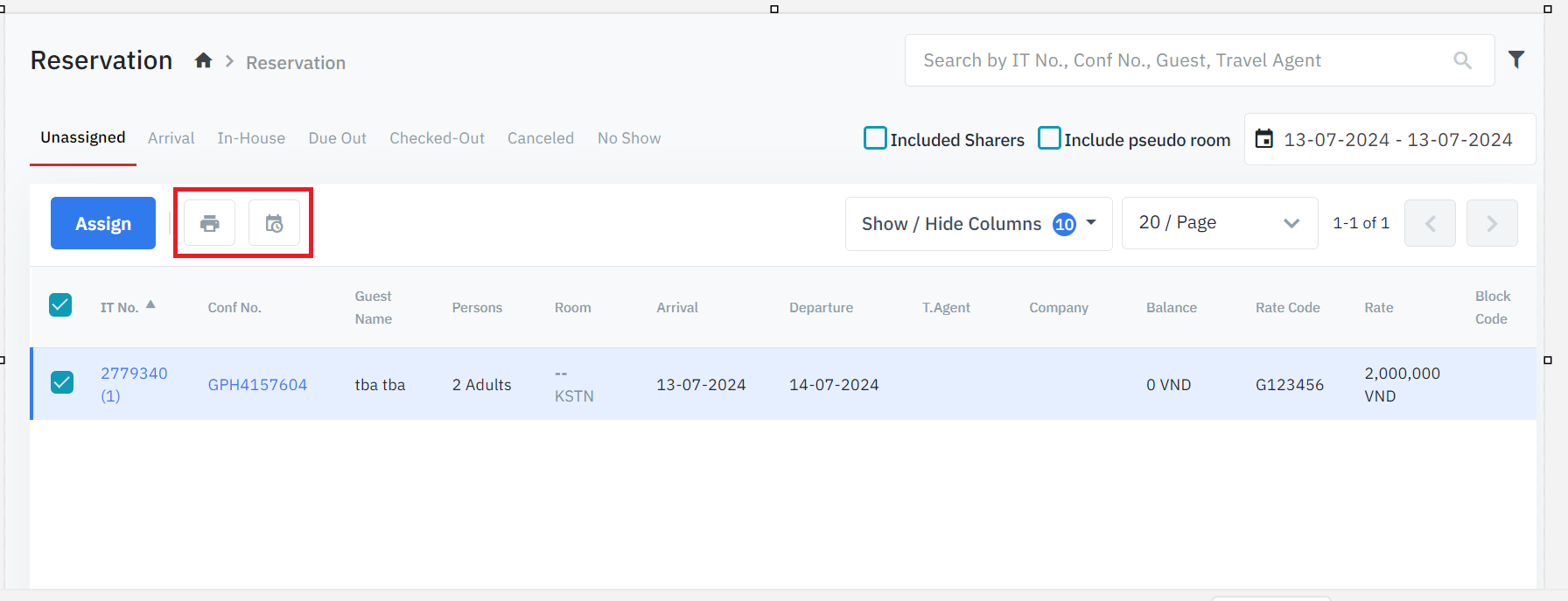
Task: Switch to the Checked-Out tab
Action: coord(437,138)
